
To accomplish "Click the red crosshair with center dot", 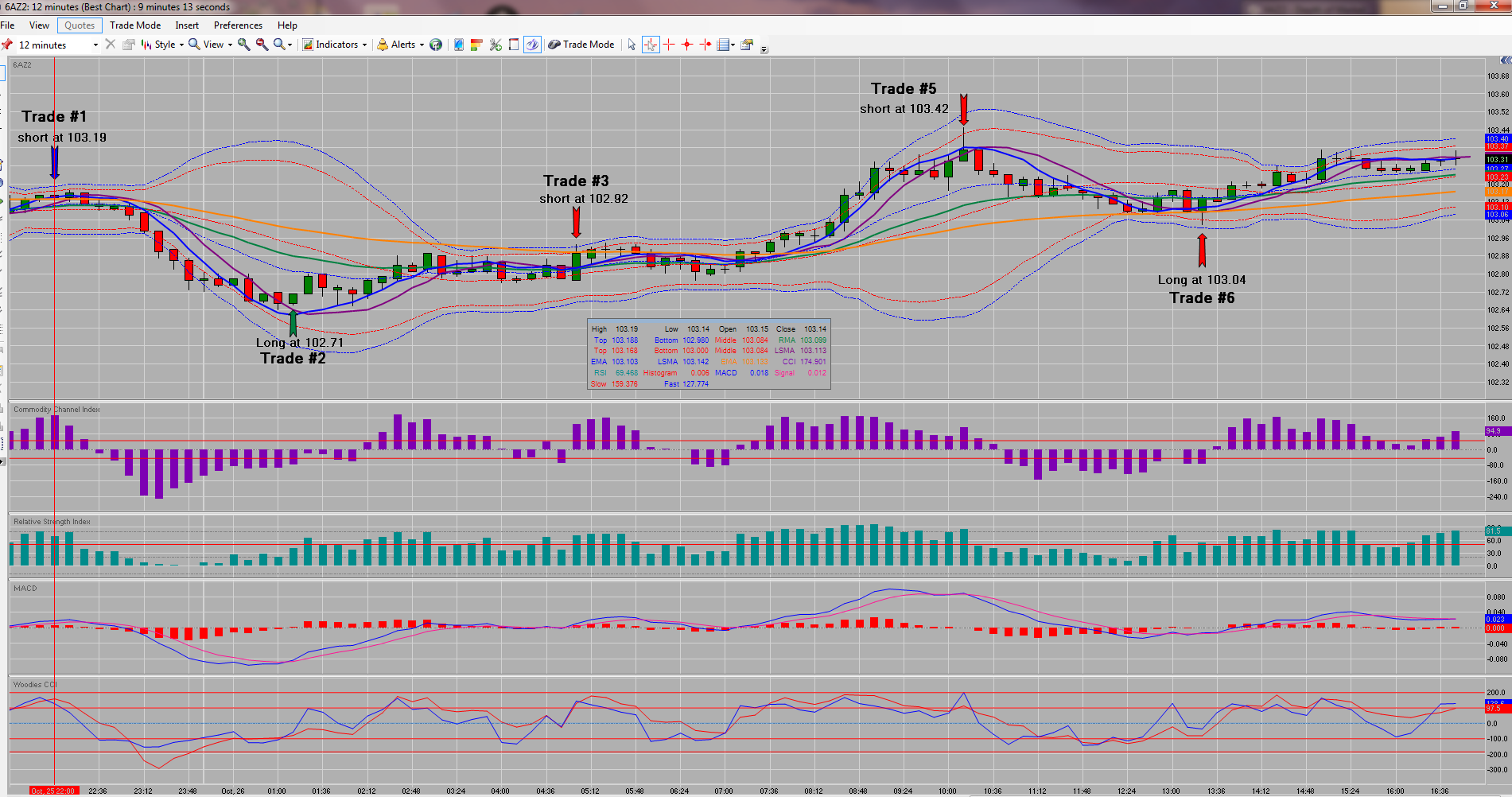I will 687,45.
